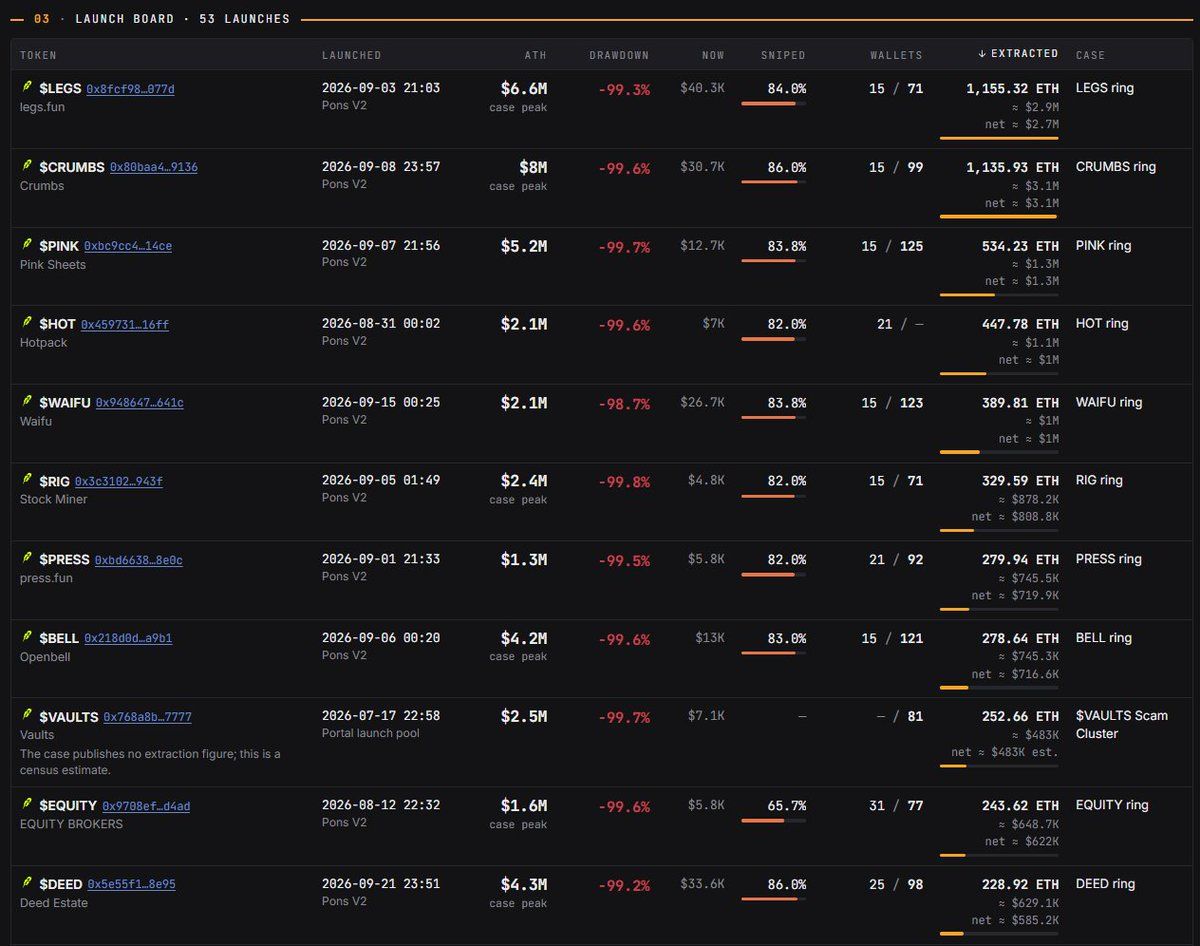Click the 'Pink Sheets' project name
Screen dimensions: 1200x946
click(53, 265)
